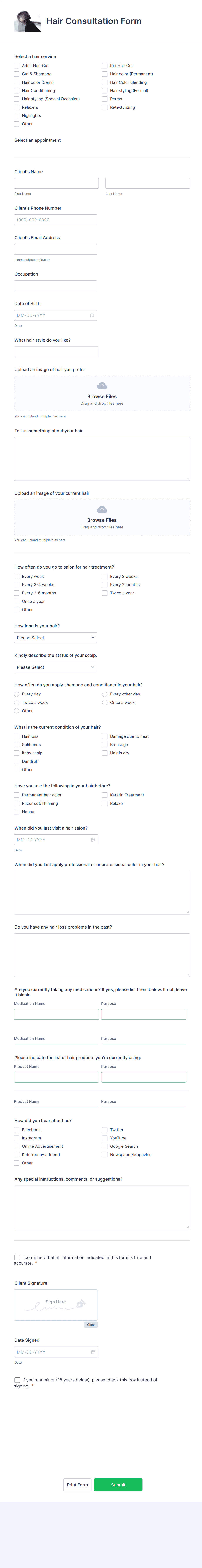Click the First Name input field
The height and width of the screenshot is (1568, 202).
(55, 183)
